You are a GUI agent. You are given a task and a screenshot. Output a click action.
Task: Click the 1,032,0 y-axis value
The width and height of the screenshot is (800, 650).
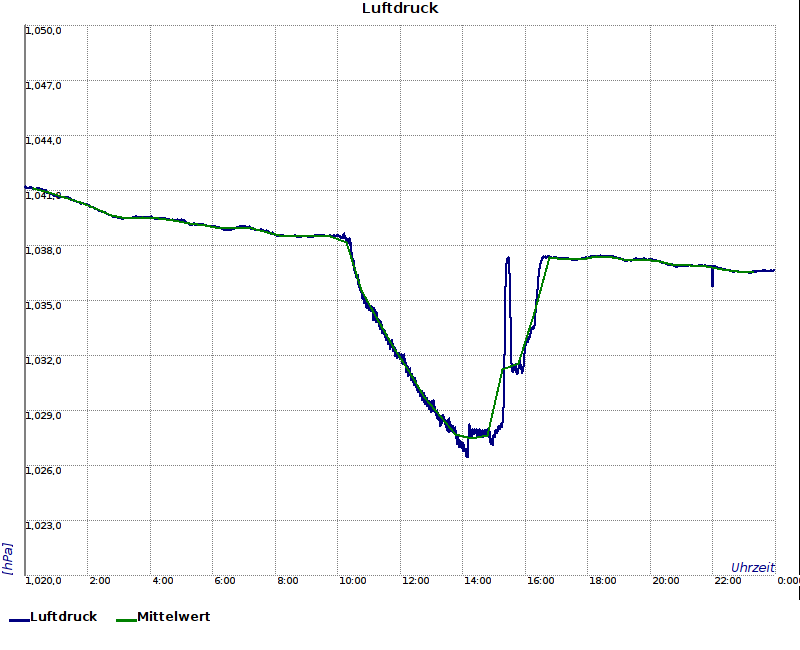pos(43,361)
